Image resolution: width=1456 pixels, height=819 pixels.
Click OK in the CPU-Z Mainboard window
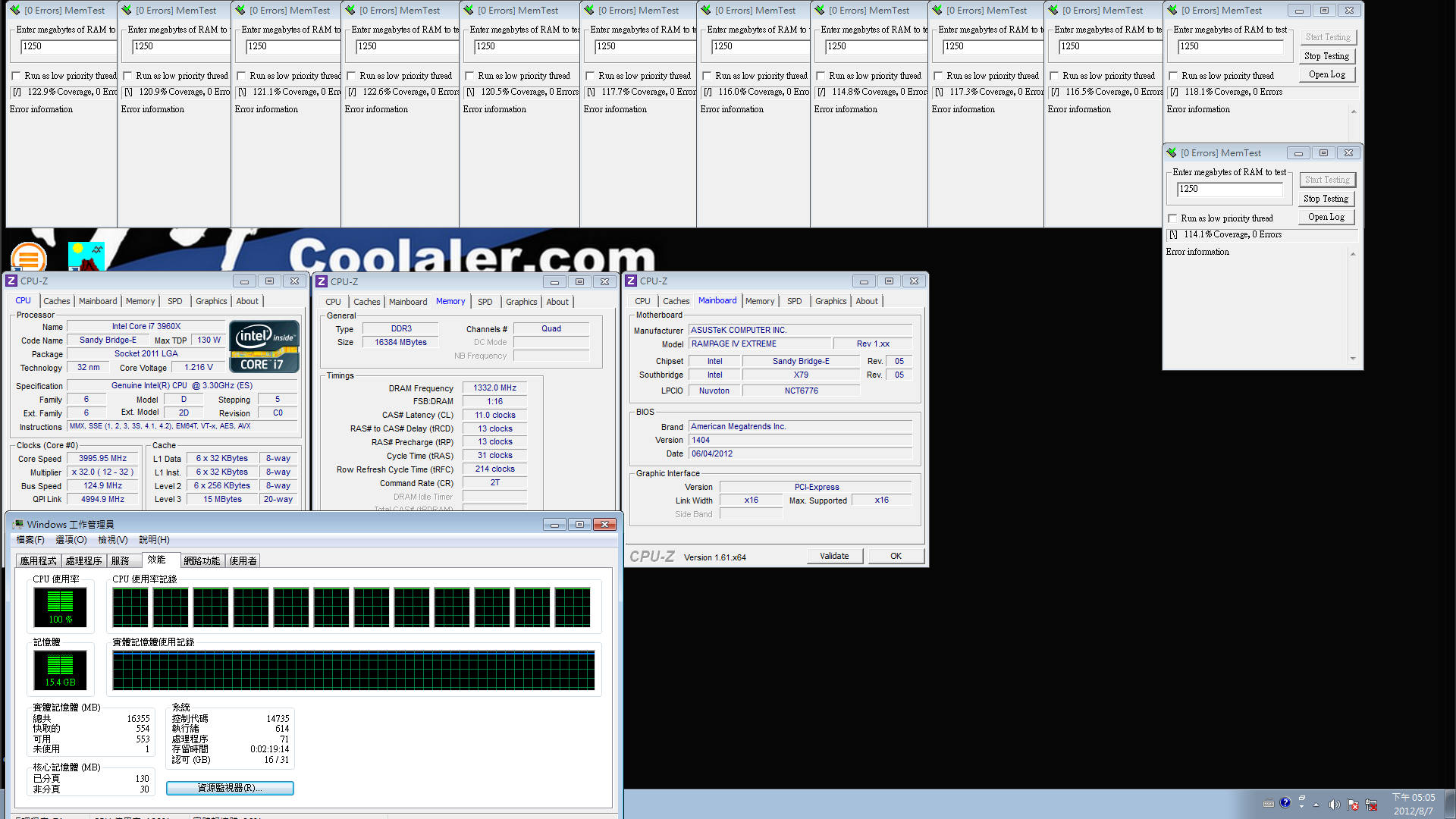896,557
